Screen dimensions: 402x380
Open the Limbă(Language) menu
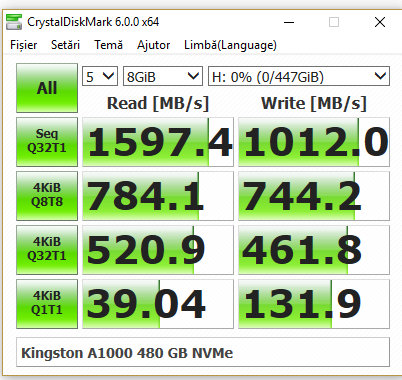(230, 45)
